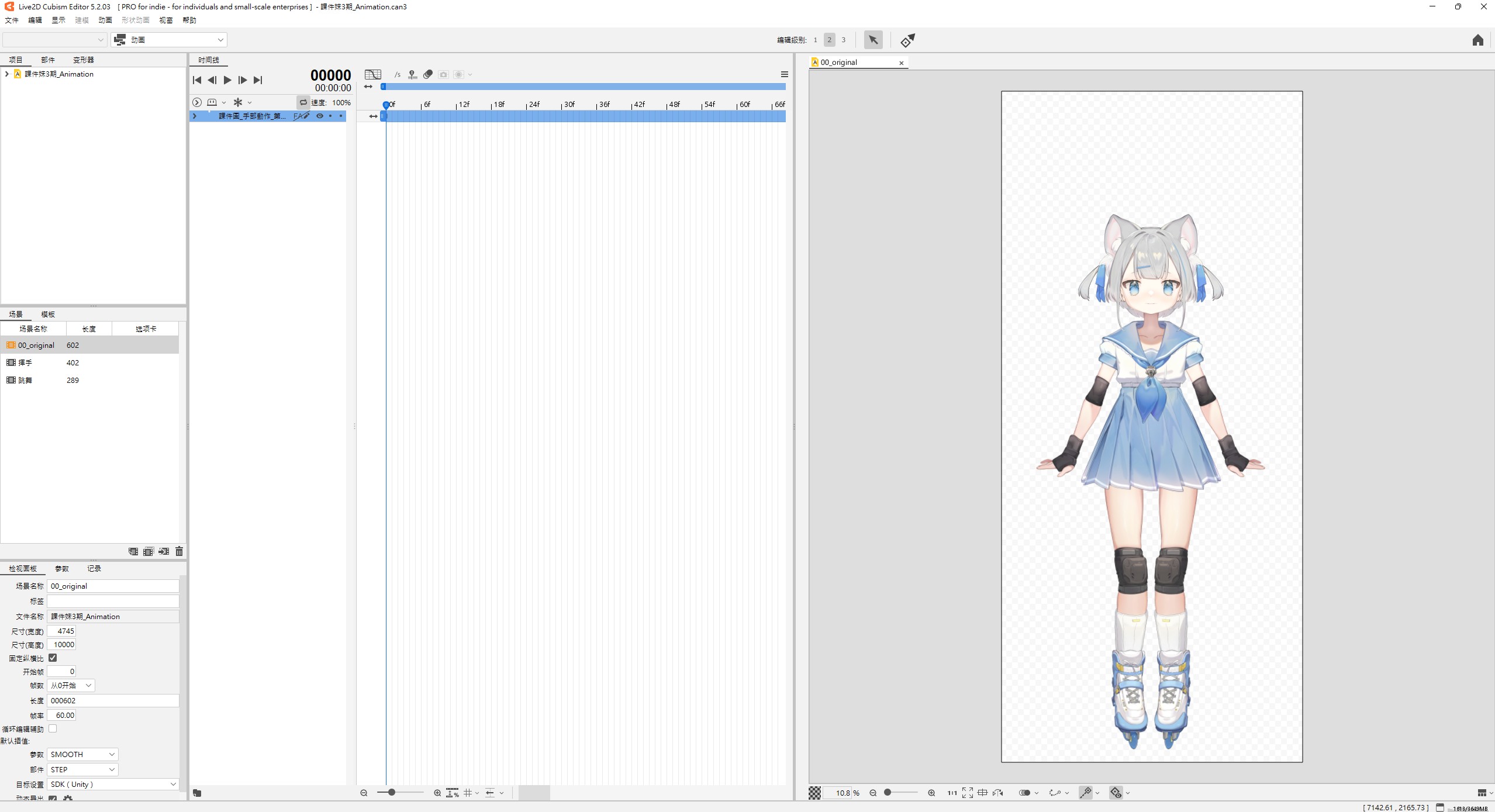Select edit level 2
Viewport: 1495px width, 812px height.
coord(830,40)
